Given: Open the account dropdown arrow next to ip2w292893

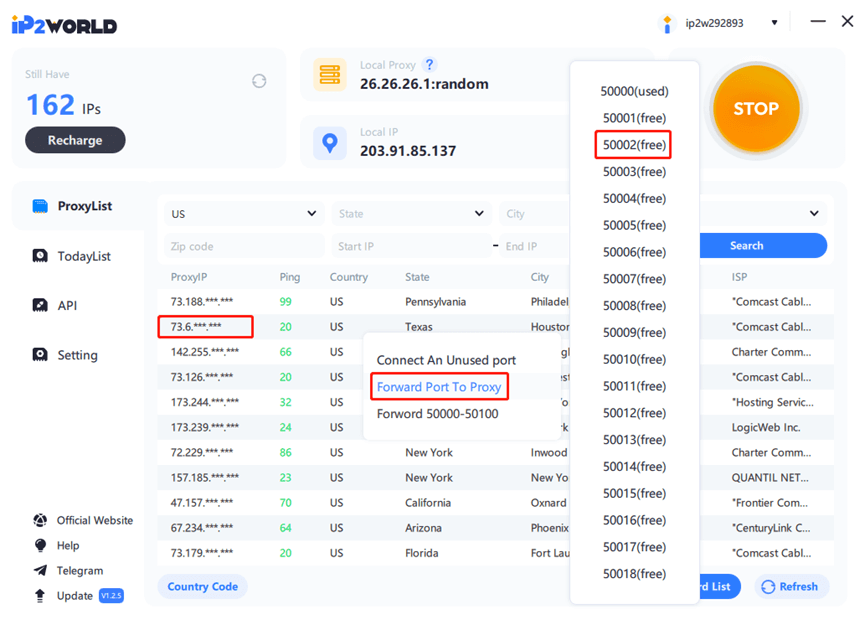Looking at the screenshot, I should [775, 23].
